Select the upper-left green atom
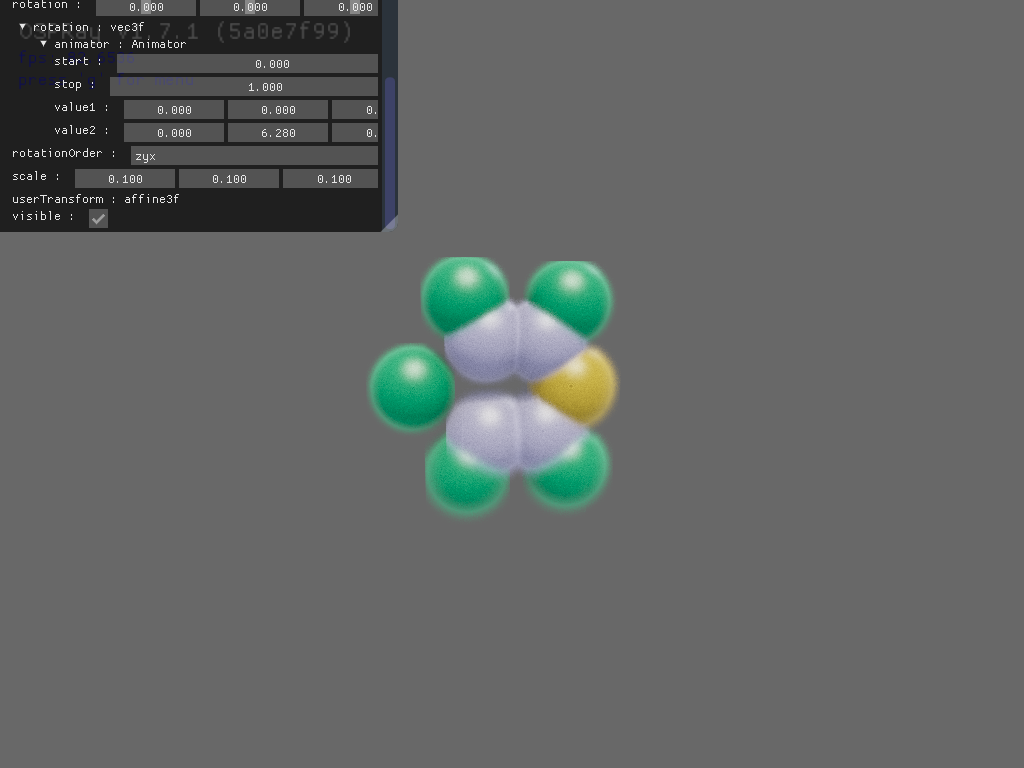This screenshot has height=768, width=1024. click(464, 292)
